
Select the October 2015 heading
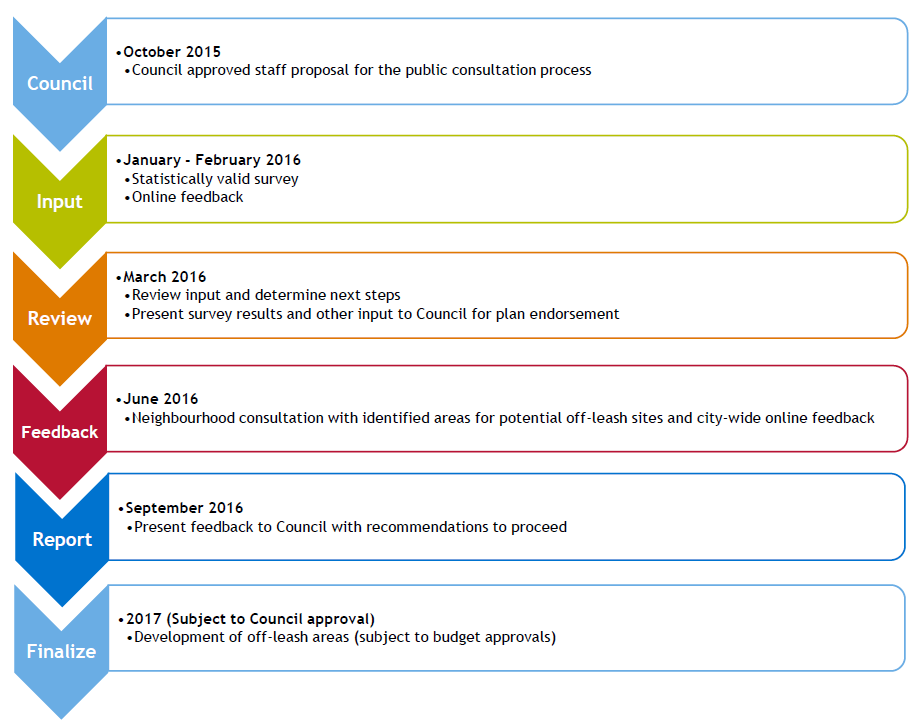coord(172,52)
